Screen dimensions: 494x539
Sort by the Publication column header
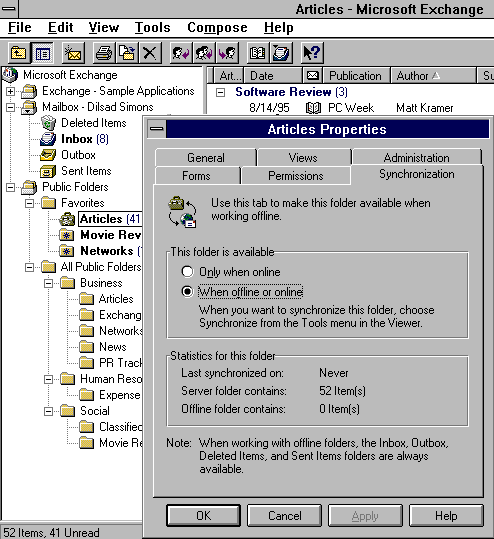(x=356, y=75)
